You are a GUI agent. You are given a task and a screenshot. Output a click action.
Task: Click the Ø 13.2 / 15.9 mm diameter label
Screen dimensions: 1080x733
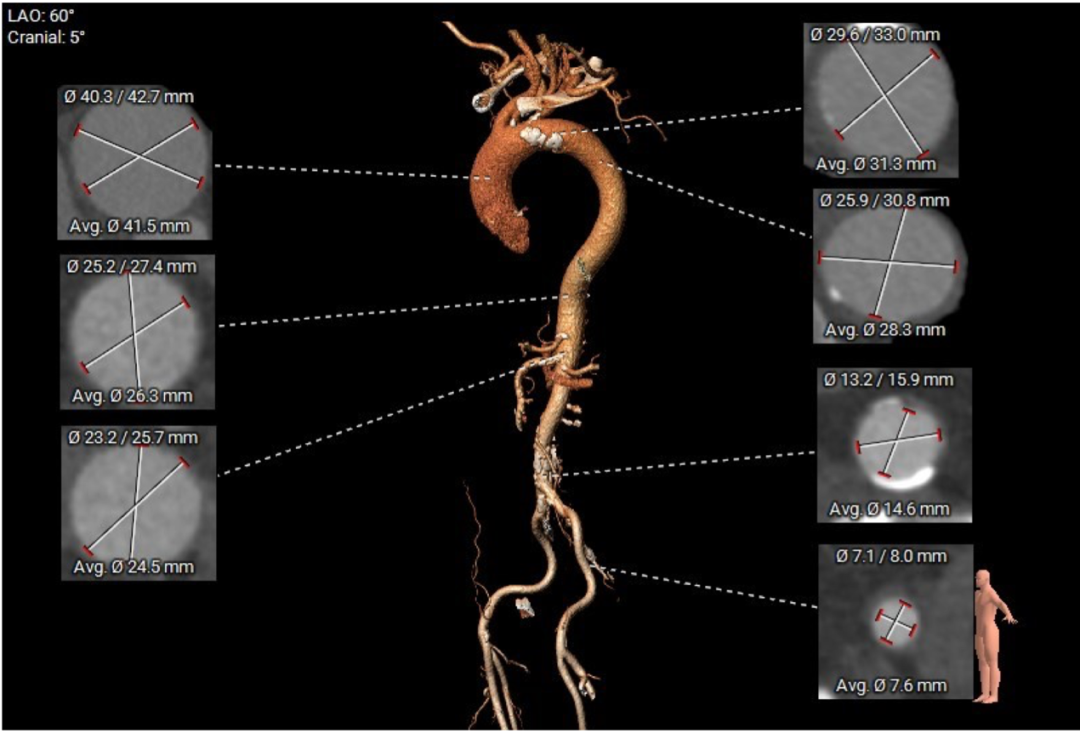(889, 379)
